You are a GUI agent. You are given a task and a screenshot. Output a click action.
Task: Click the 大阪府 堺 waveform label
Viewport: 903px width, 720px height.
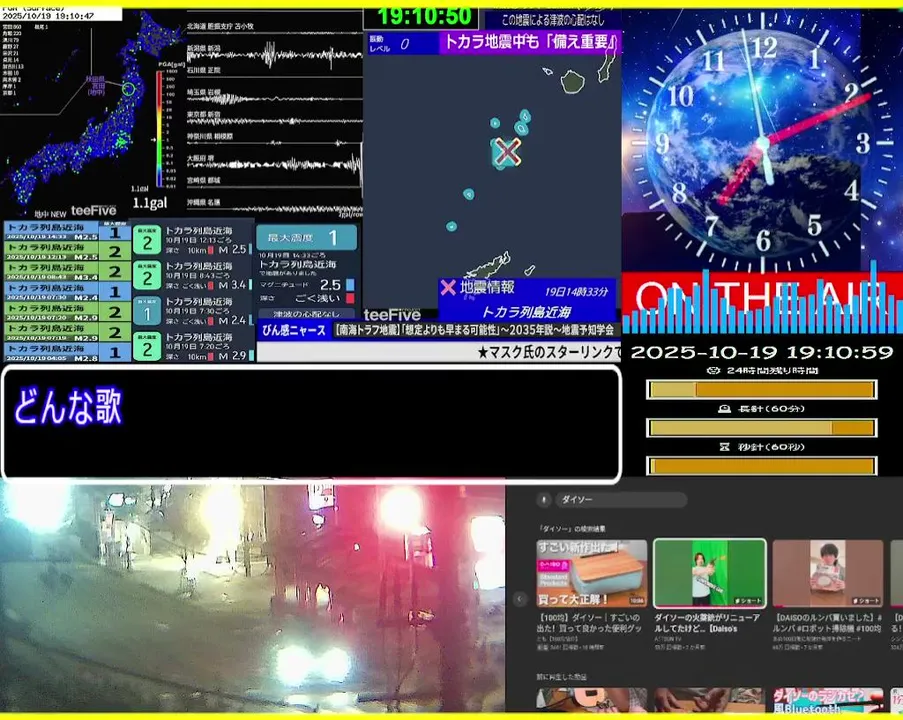(x=200, y=158)
